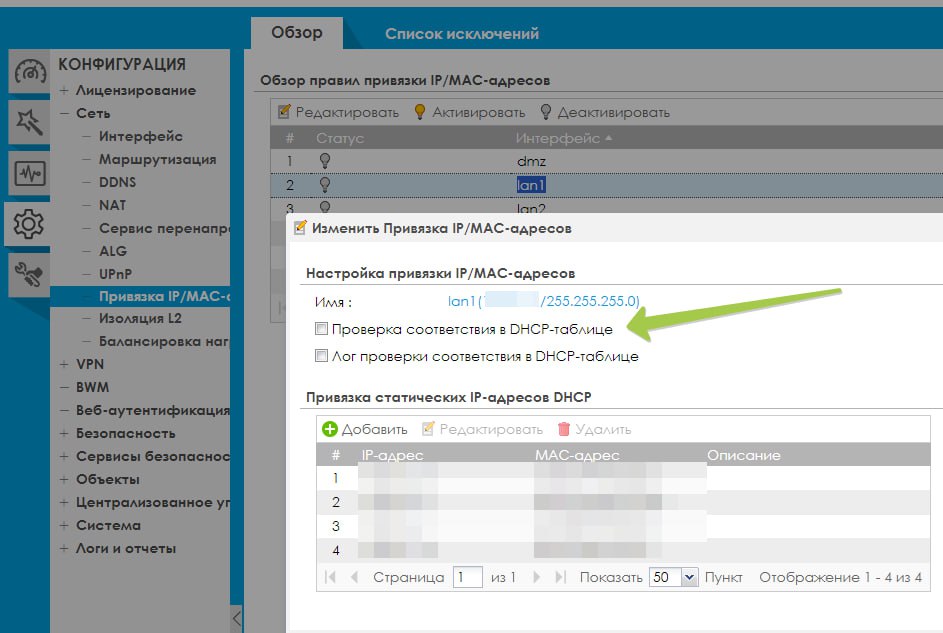The height and width of the screenshot is (633, 943).
Task: Go to first page arrow in pager
Action: (330, 577)
